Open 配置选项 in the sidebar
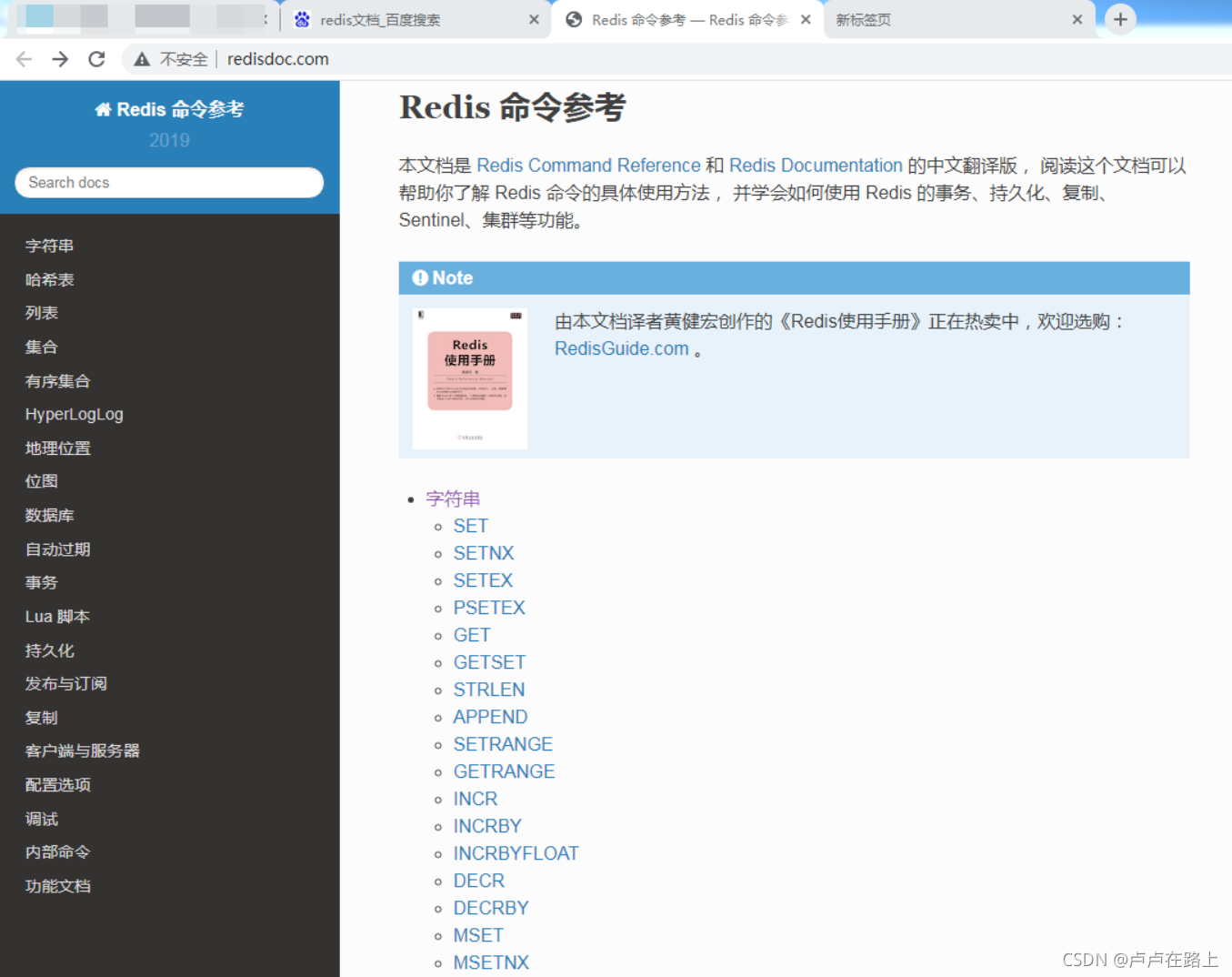This screenshot has height=977, width=1232. (58, 784)
